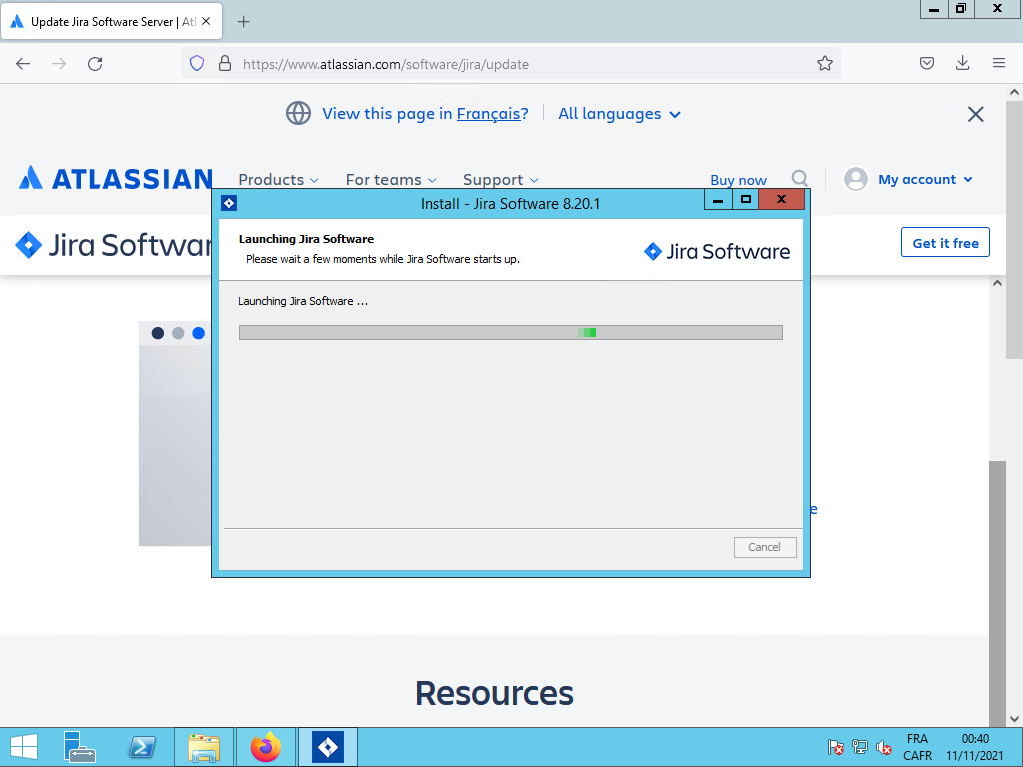The width and height of the screenshot is (1023, 767).
Task: Open File Explorer from the taskbar
Action: coord(204,747)
